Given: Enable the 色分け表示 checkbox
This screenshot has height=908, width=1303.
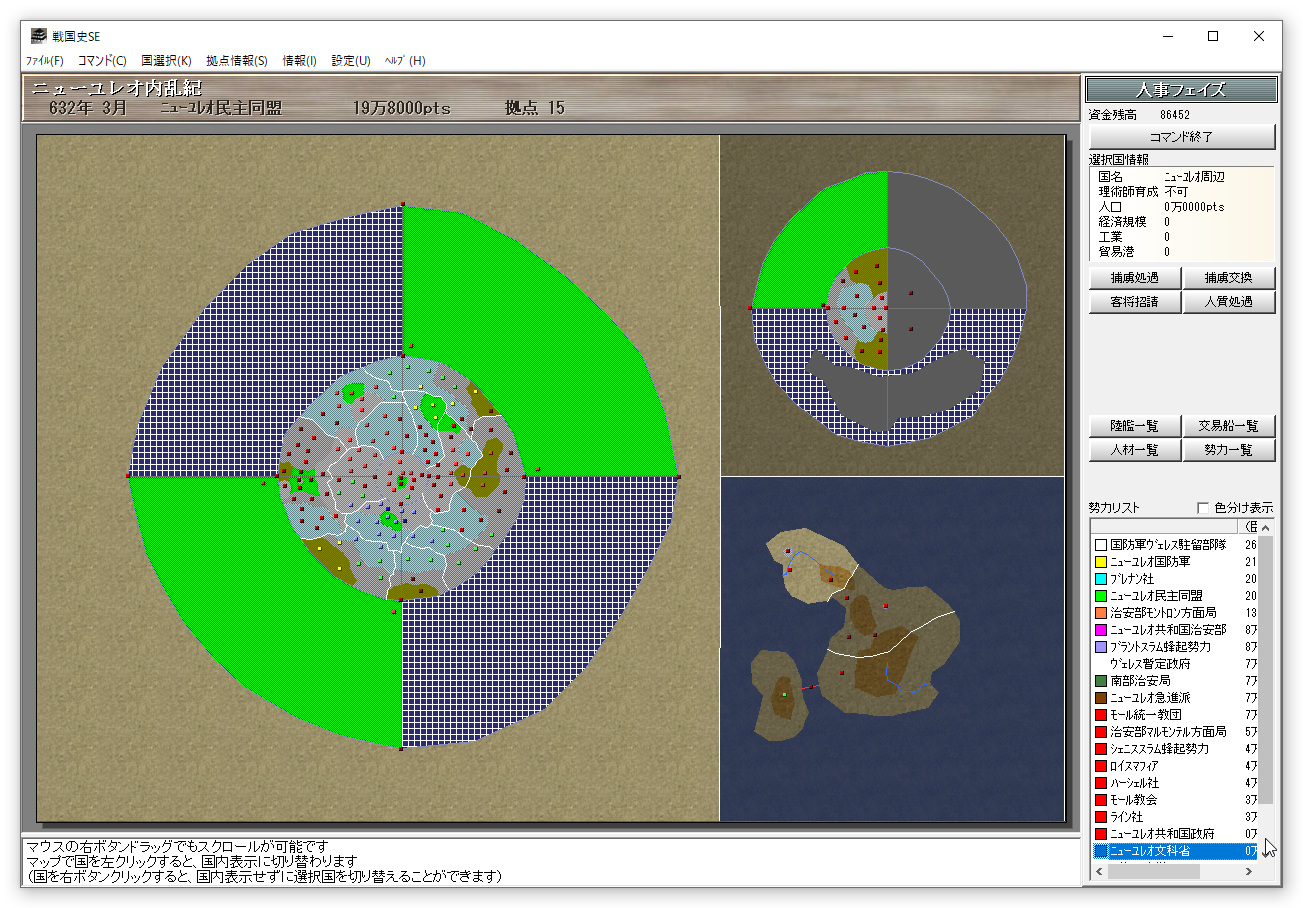Looking at the screenshot, I should point(1203,507).
